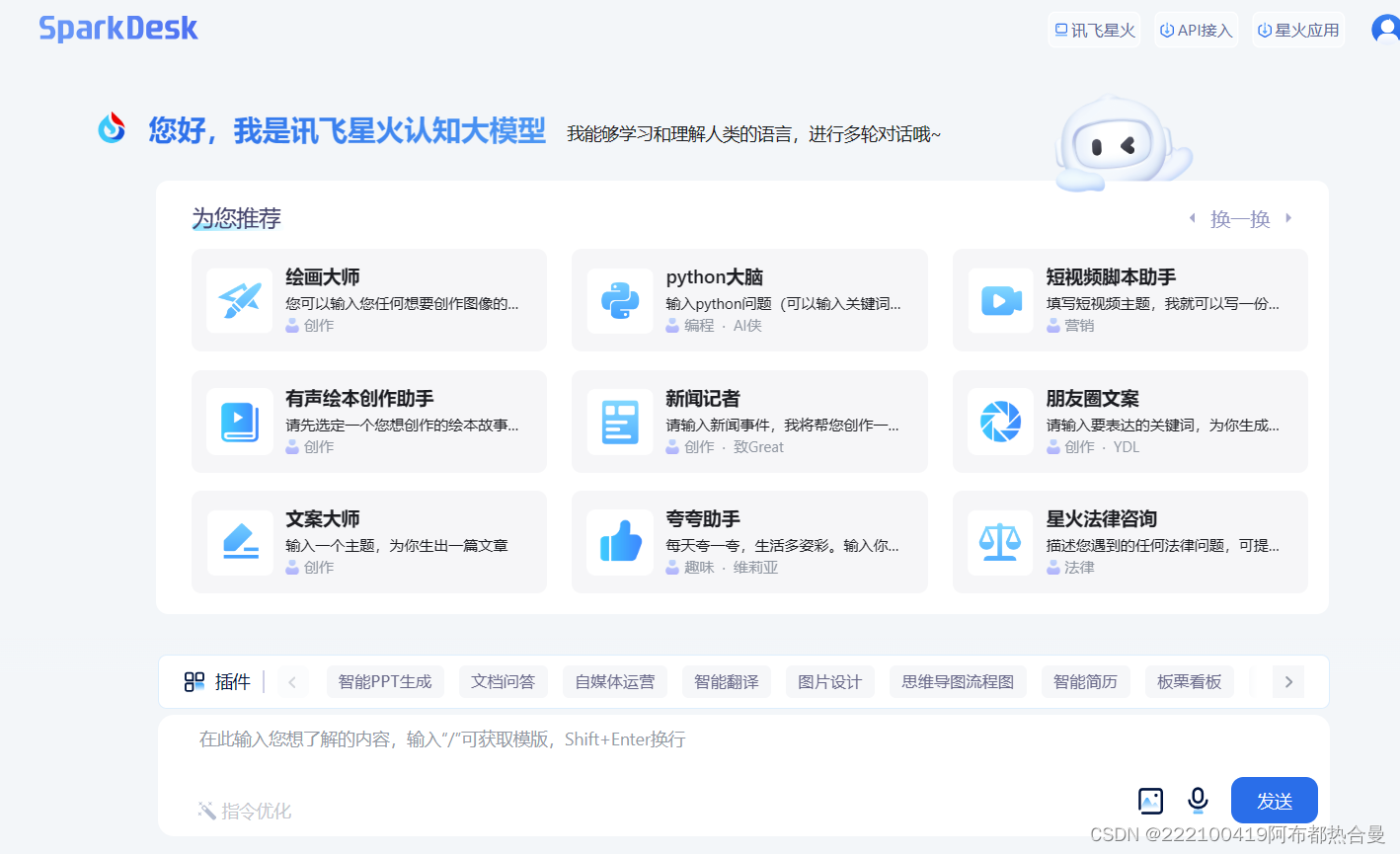1400x854 pixels.
Task: Click the 插件 label
Action: (x=233, y=681)
